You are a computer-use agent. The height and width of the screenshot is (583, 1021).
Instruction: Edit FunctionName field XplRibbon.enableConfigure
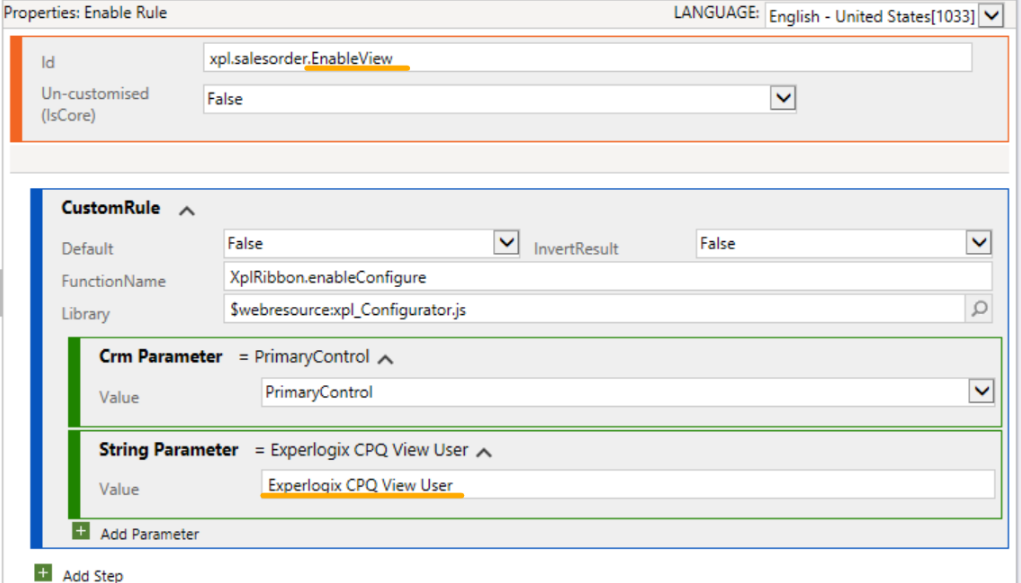tap(608, 277)
